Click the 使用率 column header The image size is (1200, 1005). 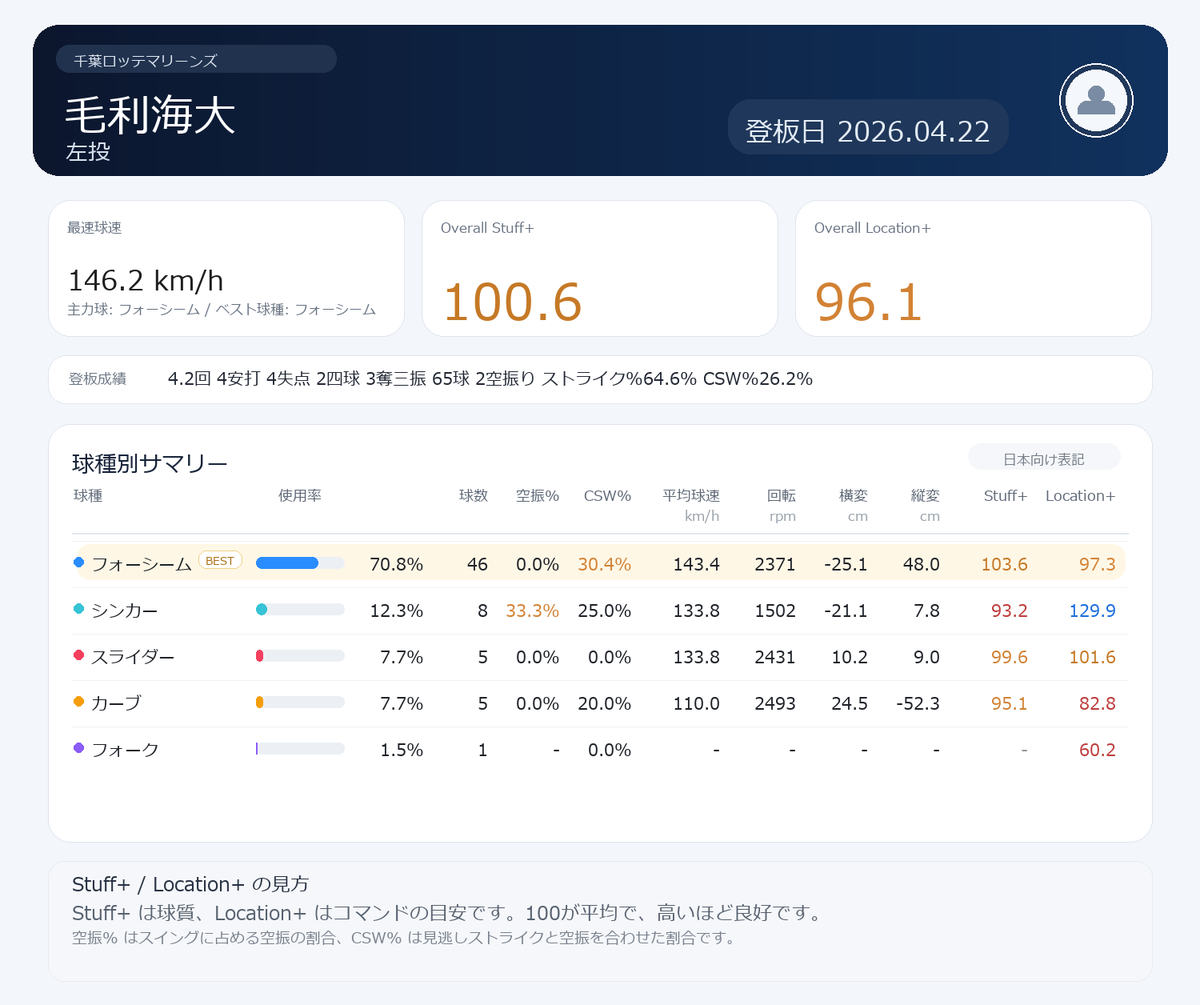pyautogui.click(x=299, y=495)
